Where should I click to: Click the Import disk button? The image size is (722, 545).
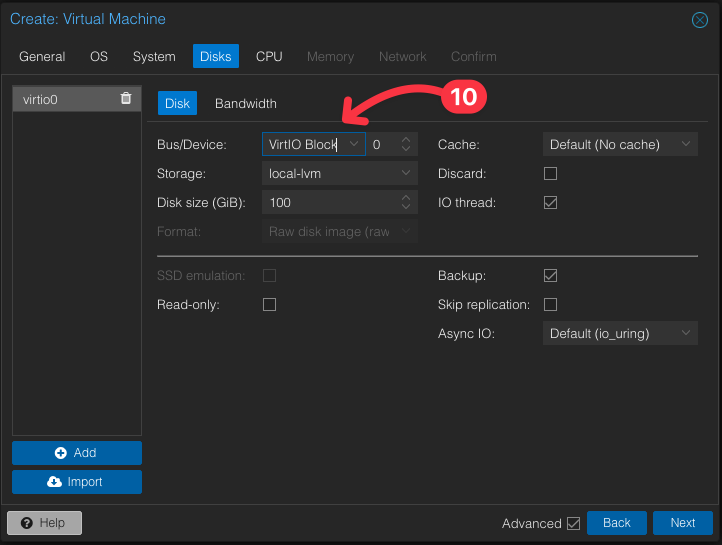tap(77, 482)
